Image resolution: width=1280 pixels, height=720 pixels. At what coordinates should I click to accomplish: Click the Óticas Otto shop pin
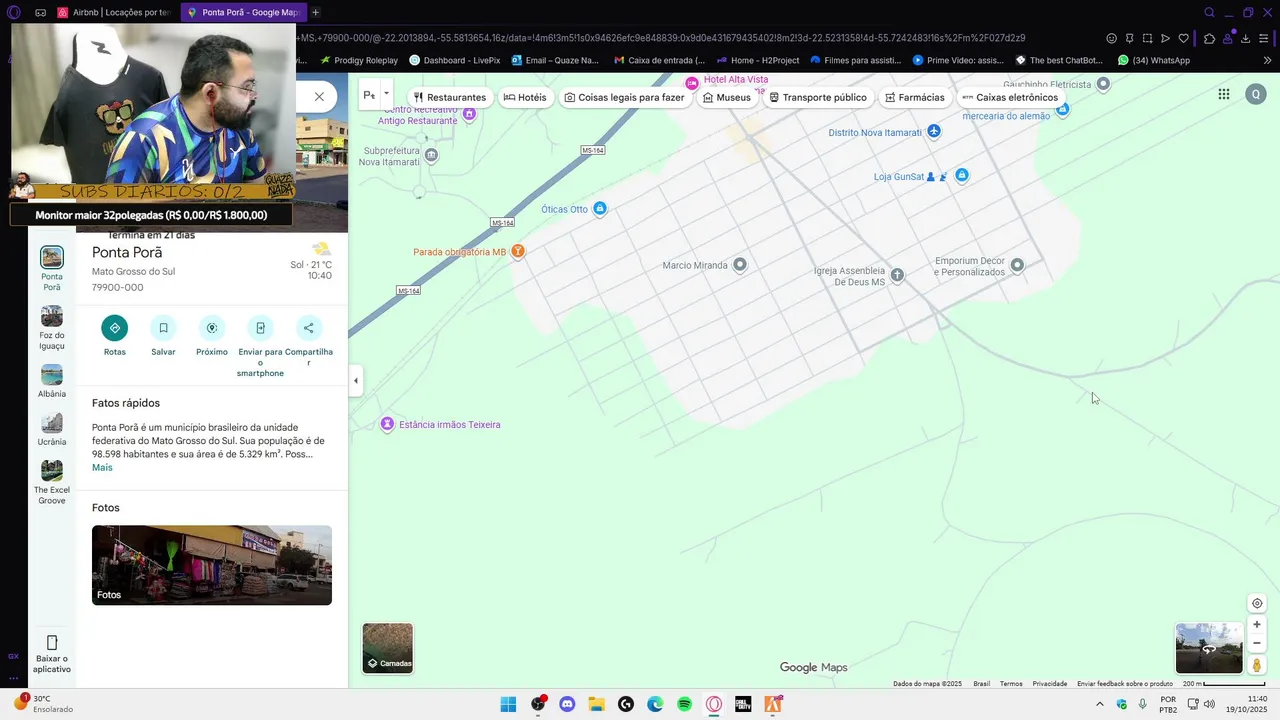click(x=600, y=209)
